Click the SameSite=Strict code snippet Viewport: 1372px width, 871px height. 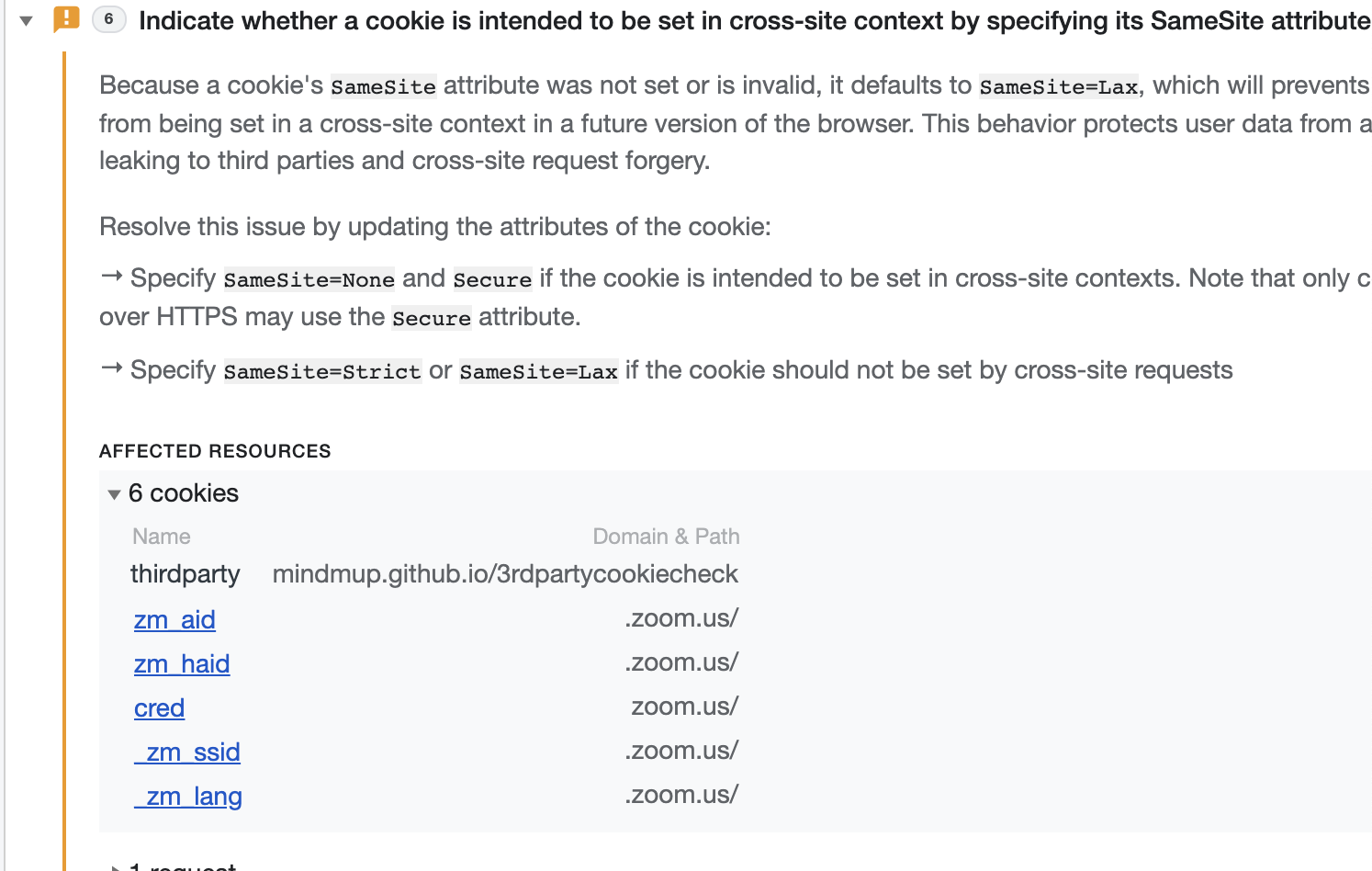click(x=322, y=371)
